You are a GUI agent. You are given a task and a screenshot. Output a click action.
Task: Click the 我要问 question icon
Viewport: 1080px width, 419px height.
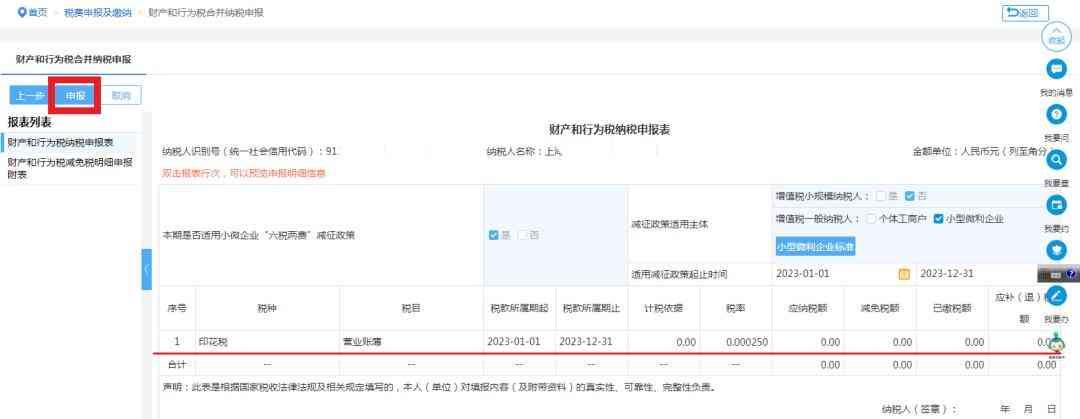[x=1056, y=115]
